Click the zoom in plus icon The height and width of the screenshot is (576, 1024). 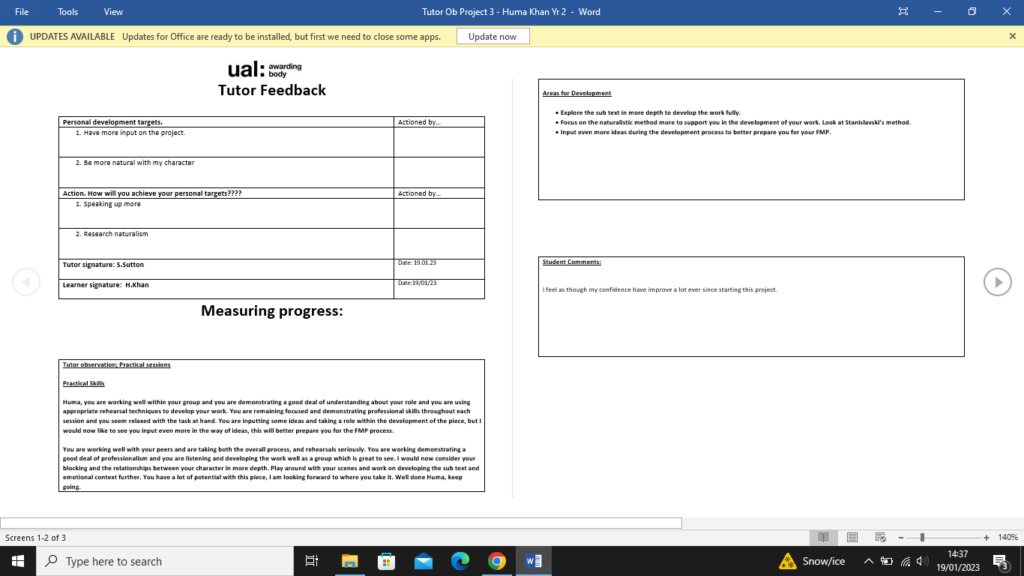click(987, 538)
